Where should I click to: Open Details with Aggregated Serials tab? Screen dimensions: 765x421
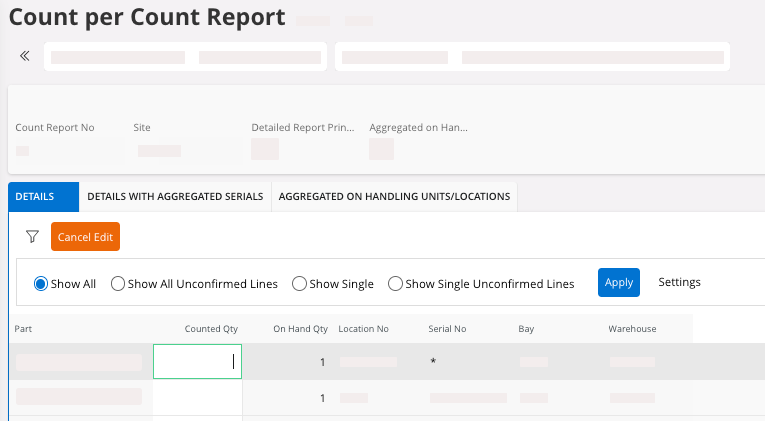point(175,197)
